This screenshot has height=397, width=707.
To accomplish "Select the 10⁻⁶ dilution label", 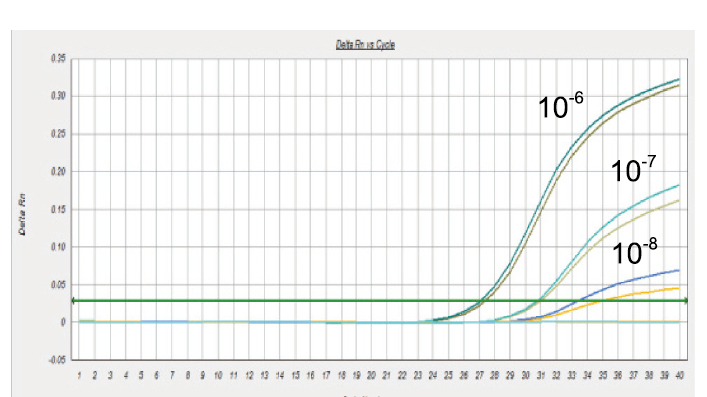I will click(x=560, y=106).
